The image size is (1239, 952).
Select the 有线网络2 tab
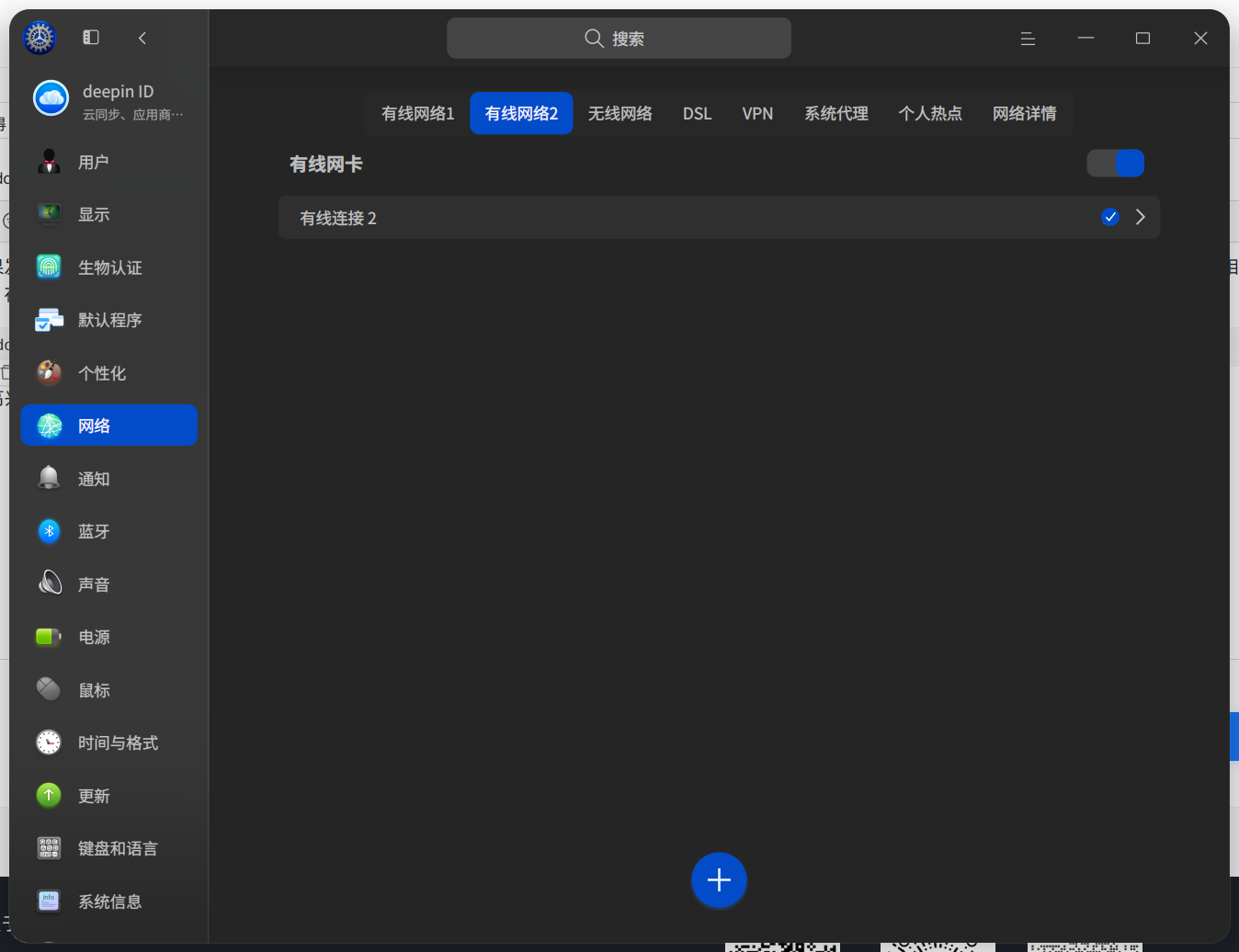pos(522,113)
